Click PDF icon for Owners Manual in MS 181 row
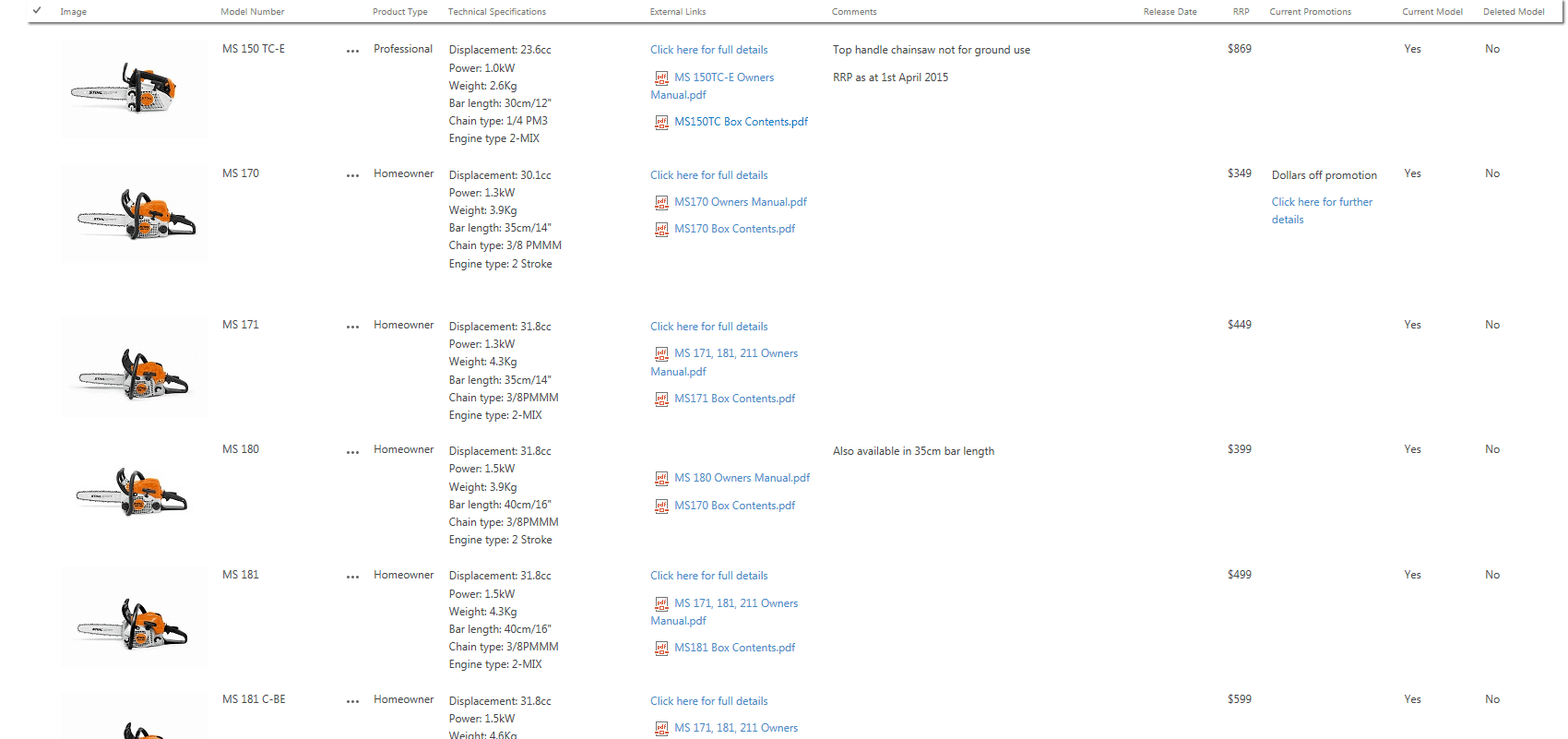The image size is (1568, 739). click(661, 603)
